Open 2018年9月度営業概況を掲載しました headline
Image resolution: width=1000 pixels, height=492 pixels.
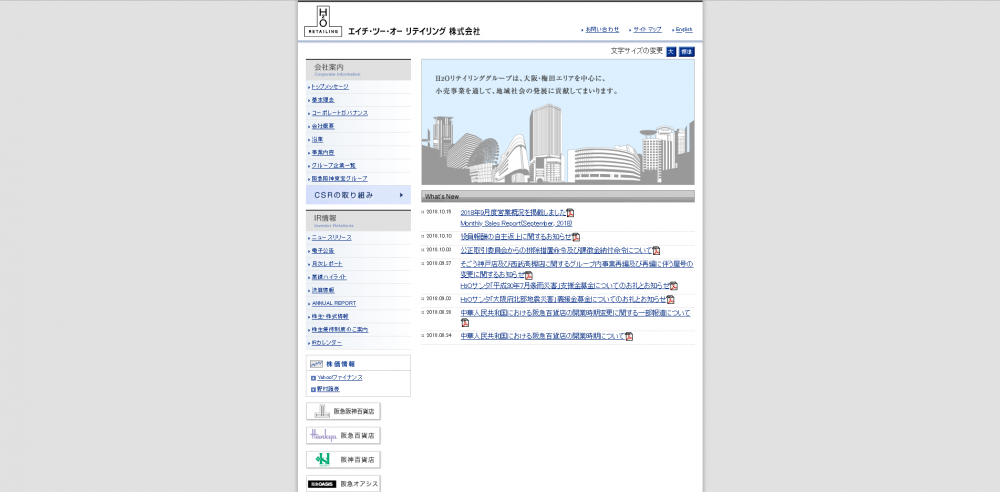(x=513, y=212)
